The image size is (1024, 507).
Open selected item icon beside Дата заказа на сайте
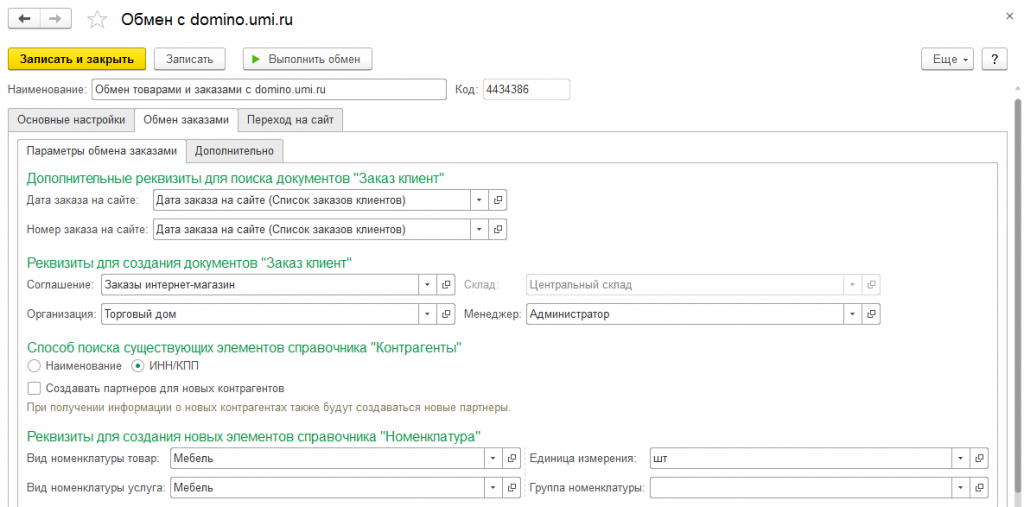[498, 200]
